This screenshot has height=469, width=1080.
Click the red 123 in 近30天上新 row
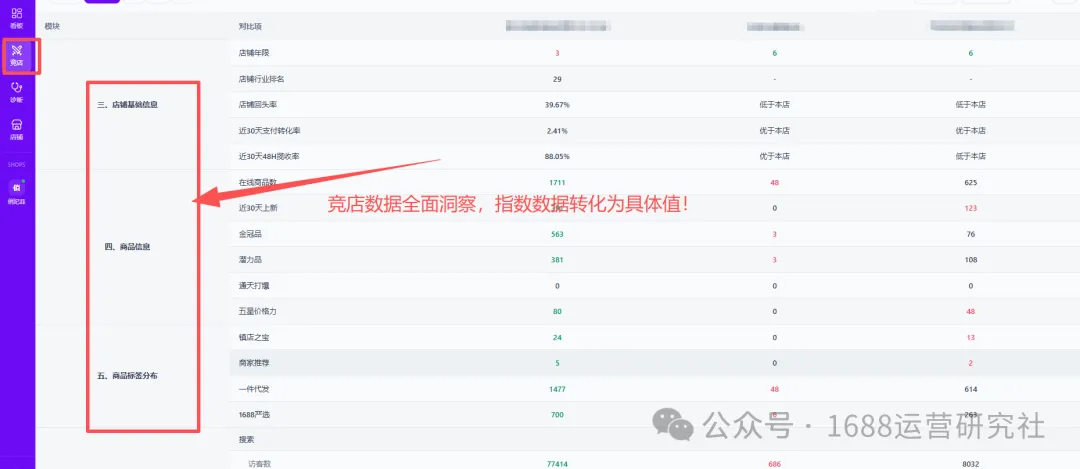pyautogui.click(x=970, y=208)
